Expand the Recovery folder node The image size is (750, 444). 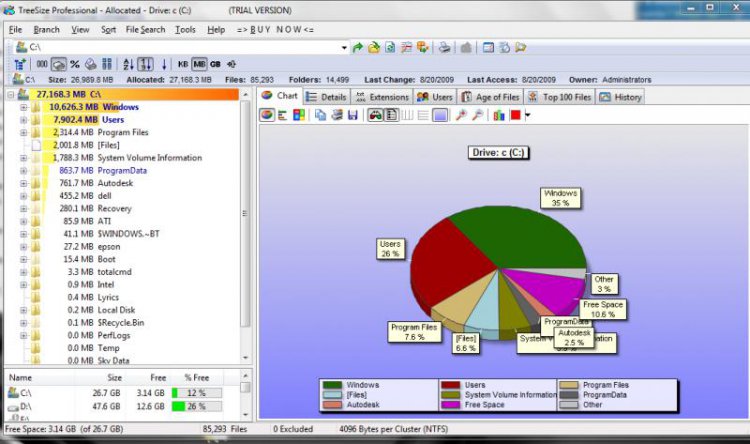[23, 209]
